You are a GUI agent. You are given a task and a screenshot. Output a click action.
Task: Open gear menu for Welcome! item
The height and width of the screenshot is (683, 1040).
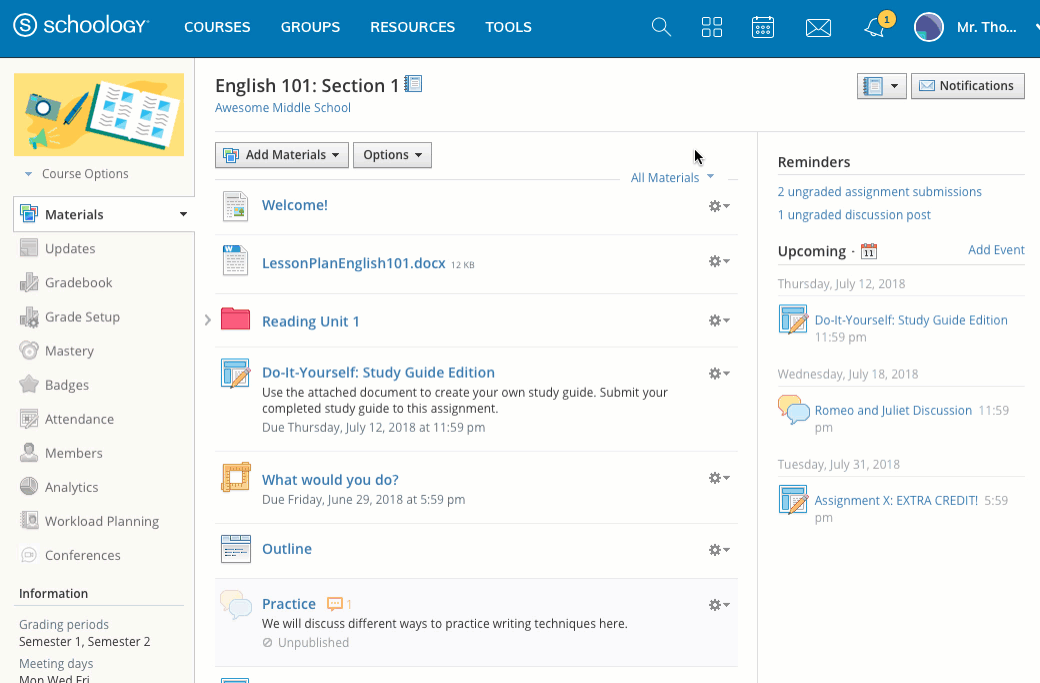tap(718, 206)
